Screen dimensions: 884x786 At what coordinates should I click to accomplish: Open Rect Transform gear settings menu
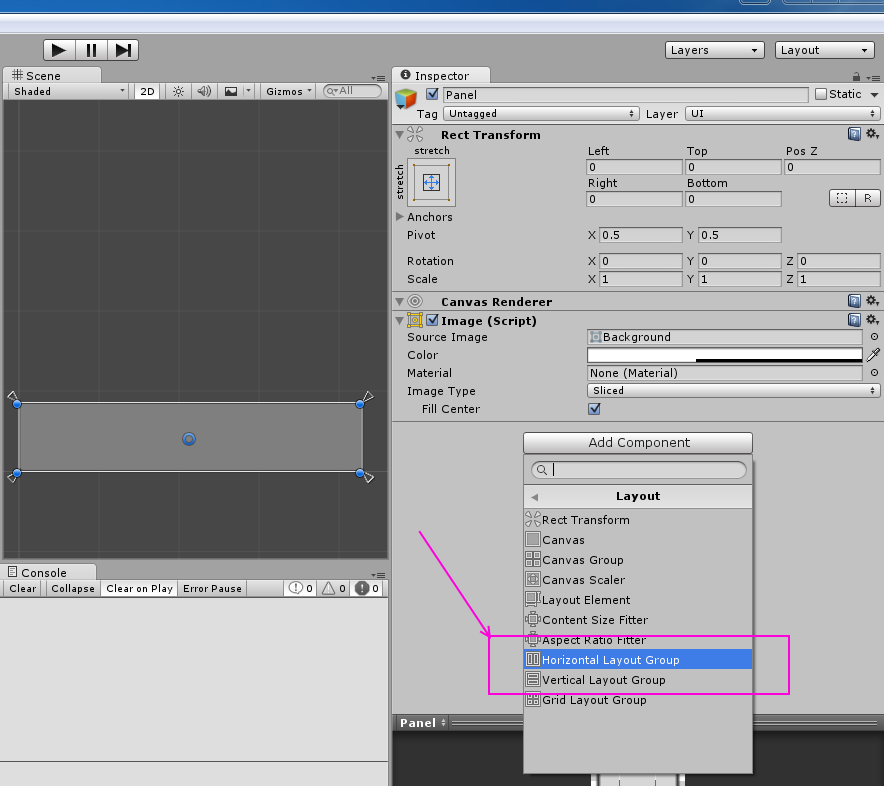coord(872,134)
